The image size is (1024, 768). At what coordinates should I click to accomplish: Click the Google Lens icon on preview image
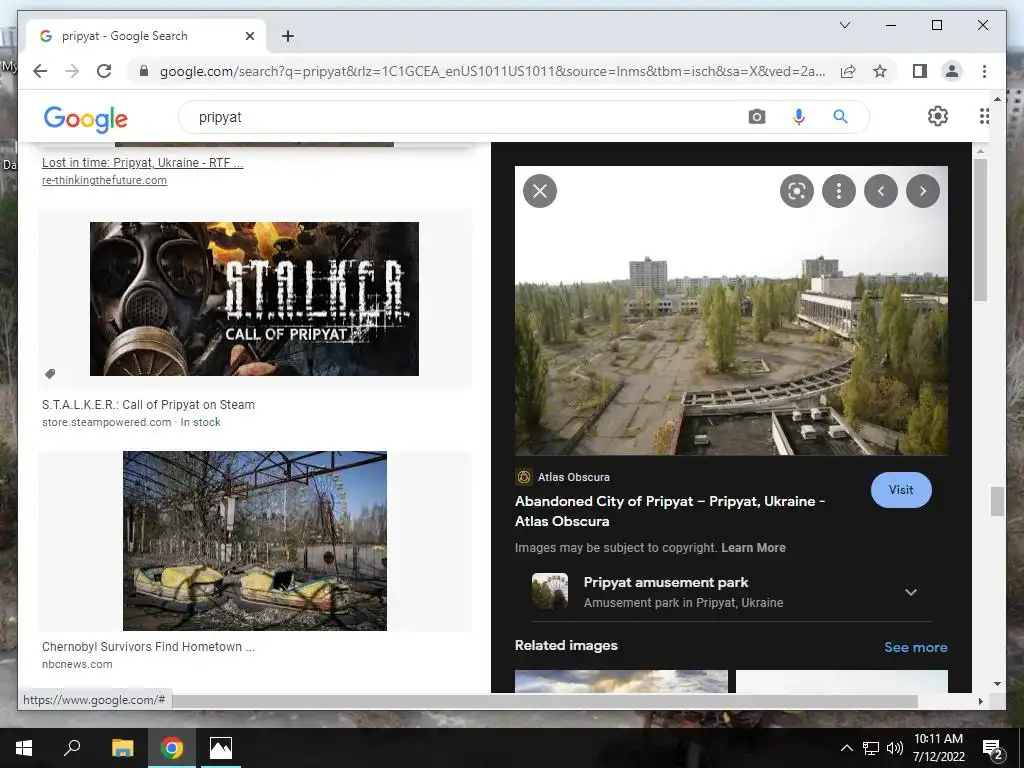coord(797,191)
